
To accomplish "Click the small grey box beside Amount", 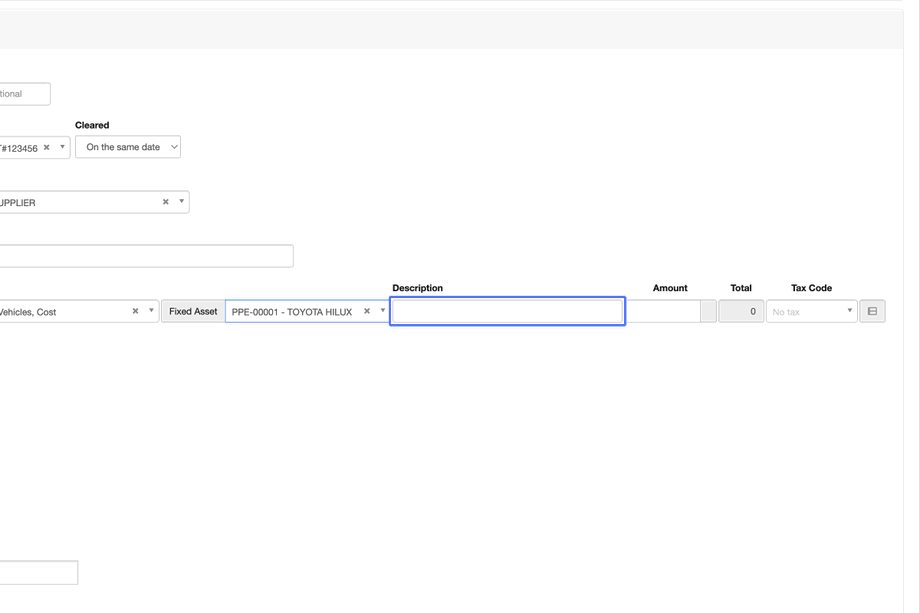I will [708, 311].
